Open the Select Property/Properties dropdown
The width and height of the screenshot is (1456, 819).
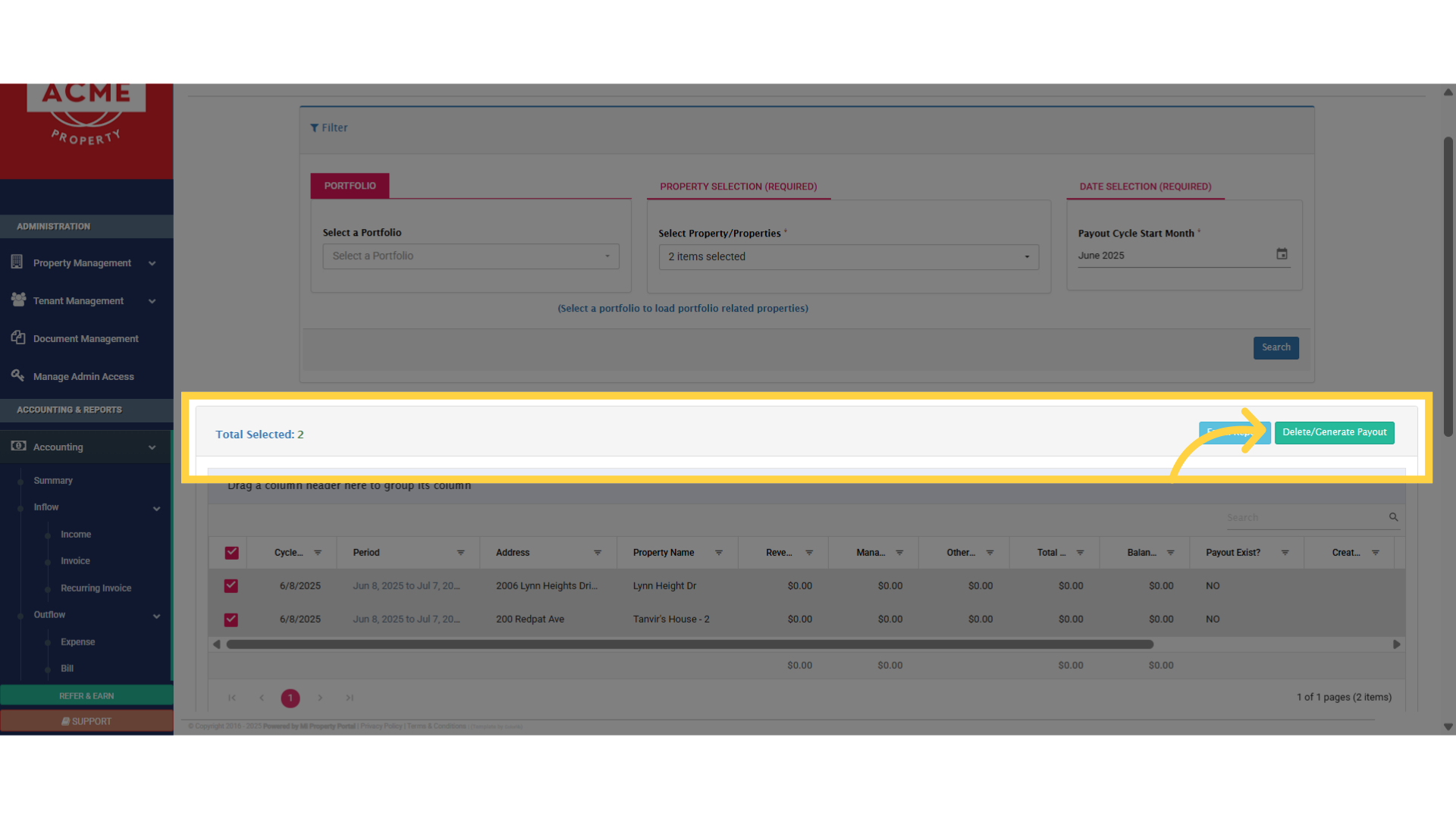[x=849, y=257]
